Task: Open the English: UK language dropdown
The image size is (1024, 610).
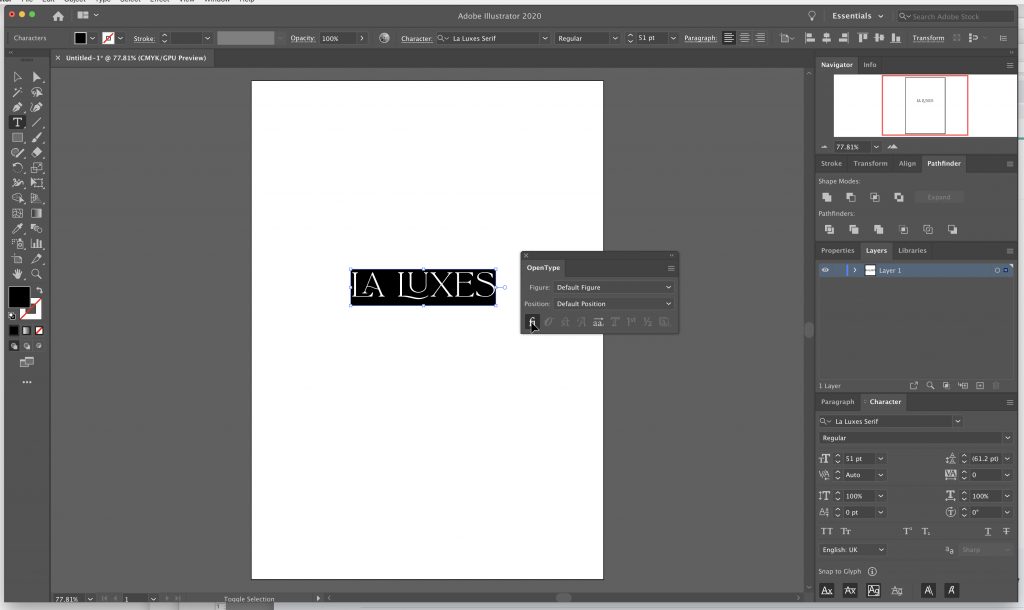Action: (x=853, y=550)
